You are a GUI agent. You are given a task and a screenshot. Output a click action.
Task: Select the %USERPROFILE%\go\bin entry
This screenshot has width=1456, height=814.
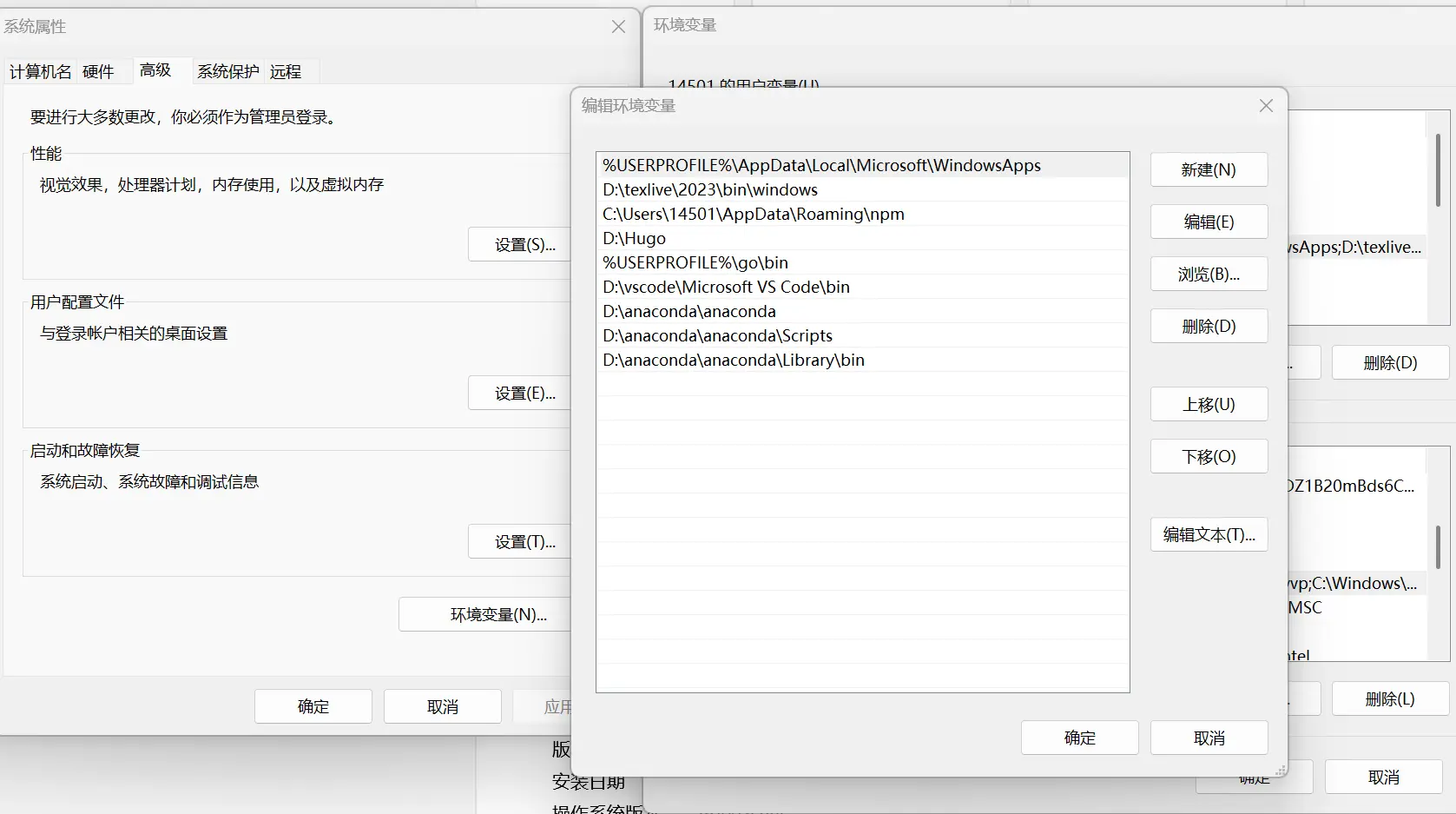coord(862,262)
